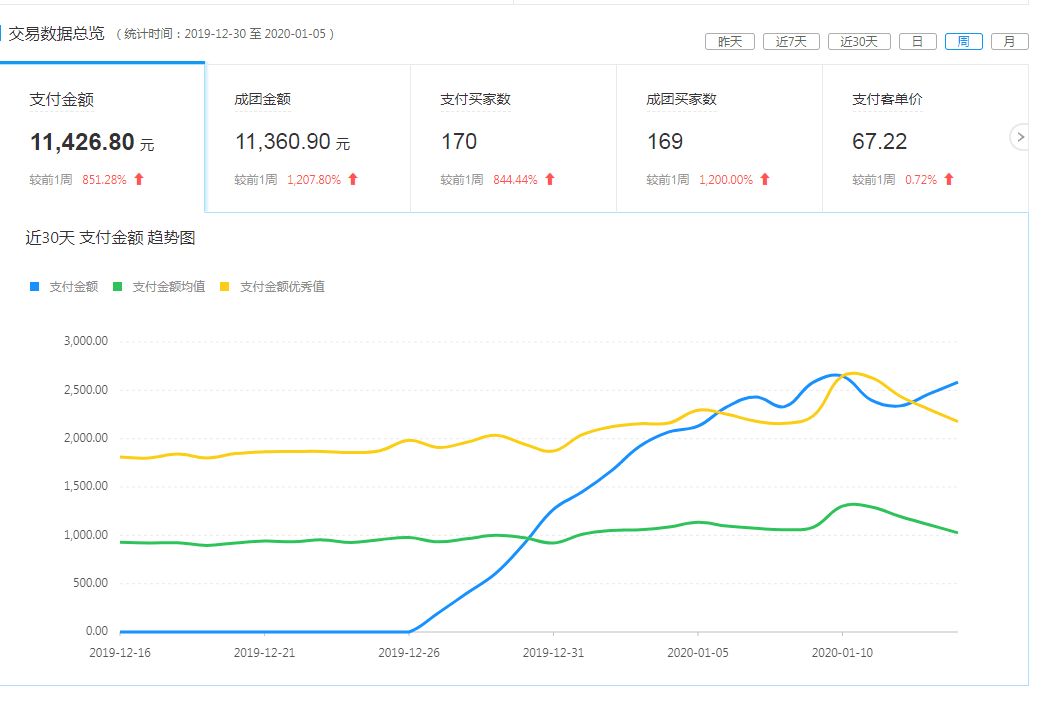Toggle yellow 支付金额优秀值 legend series
The image size is (1045, 707).
tap(273, 287)
